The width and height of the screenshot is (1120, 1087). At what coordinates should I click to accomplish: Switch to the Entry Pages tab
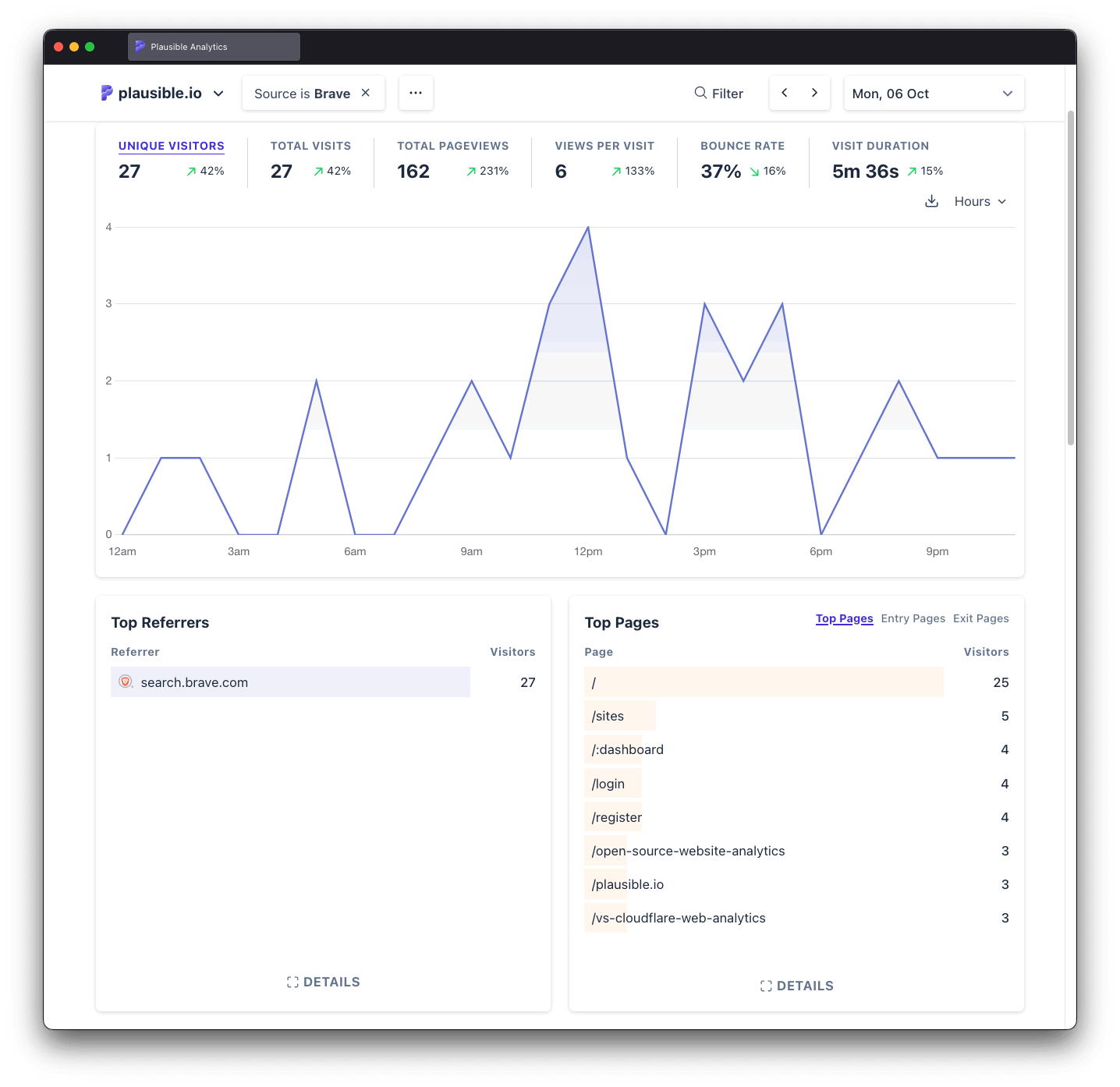913,618
